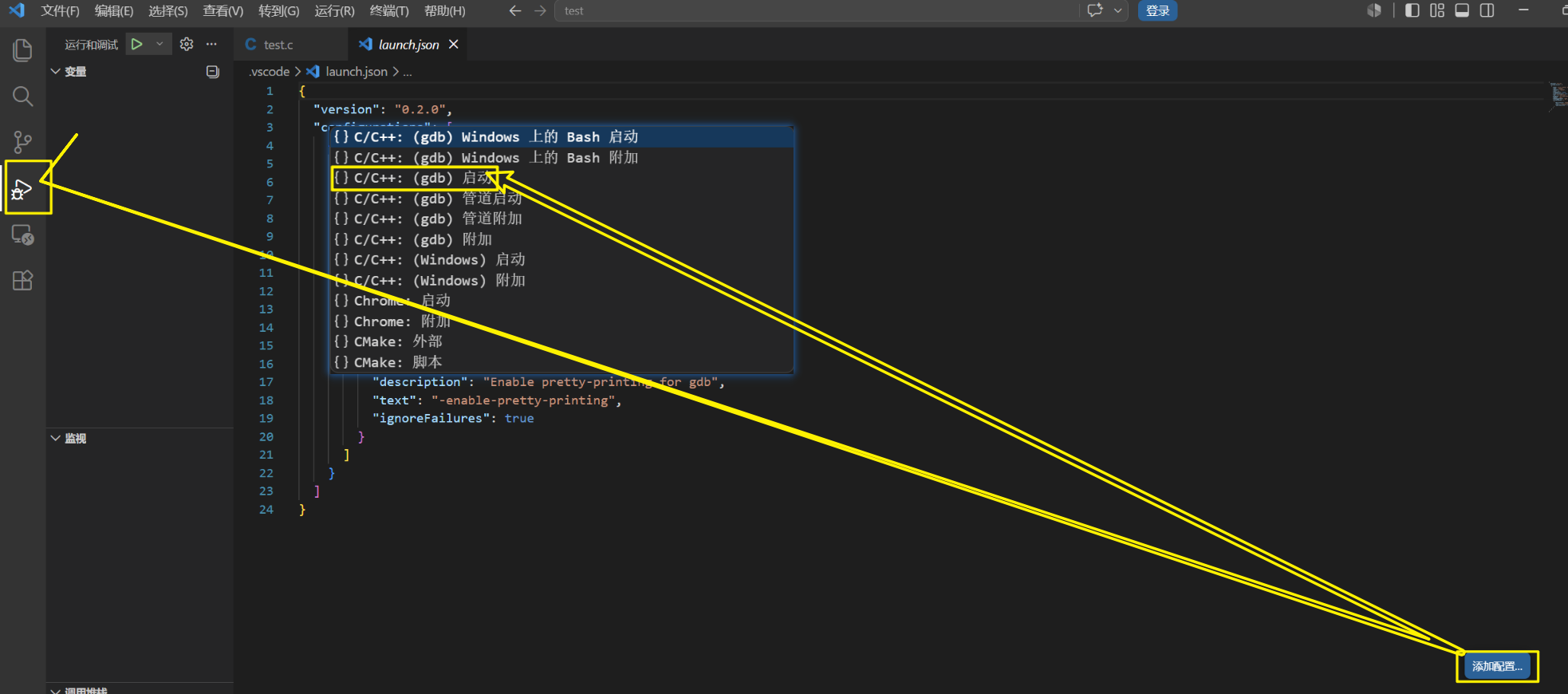Select C/C++: (gdb) Windows 上的 Bash 附加
1568x694 pixels.
coord(562,157)
